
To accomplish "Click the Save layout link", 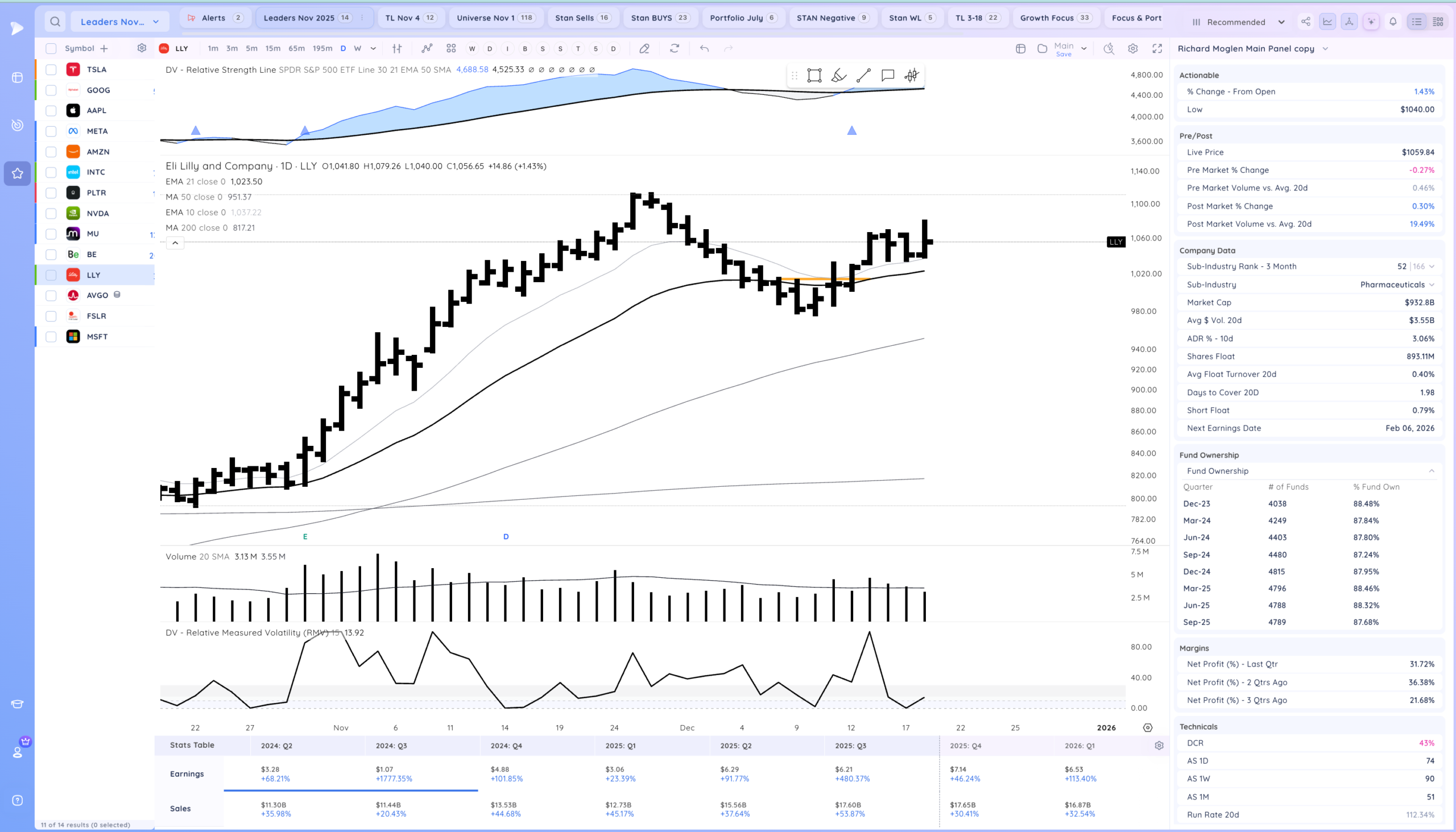I will click(x=1064, y=54).
